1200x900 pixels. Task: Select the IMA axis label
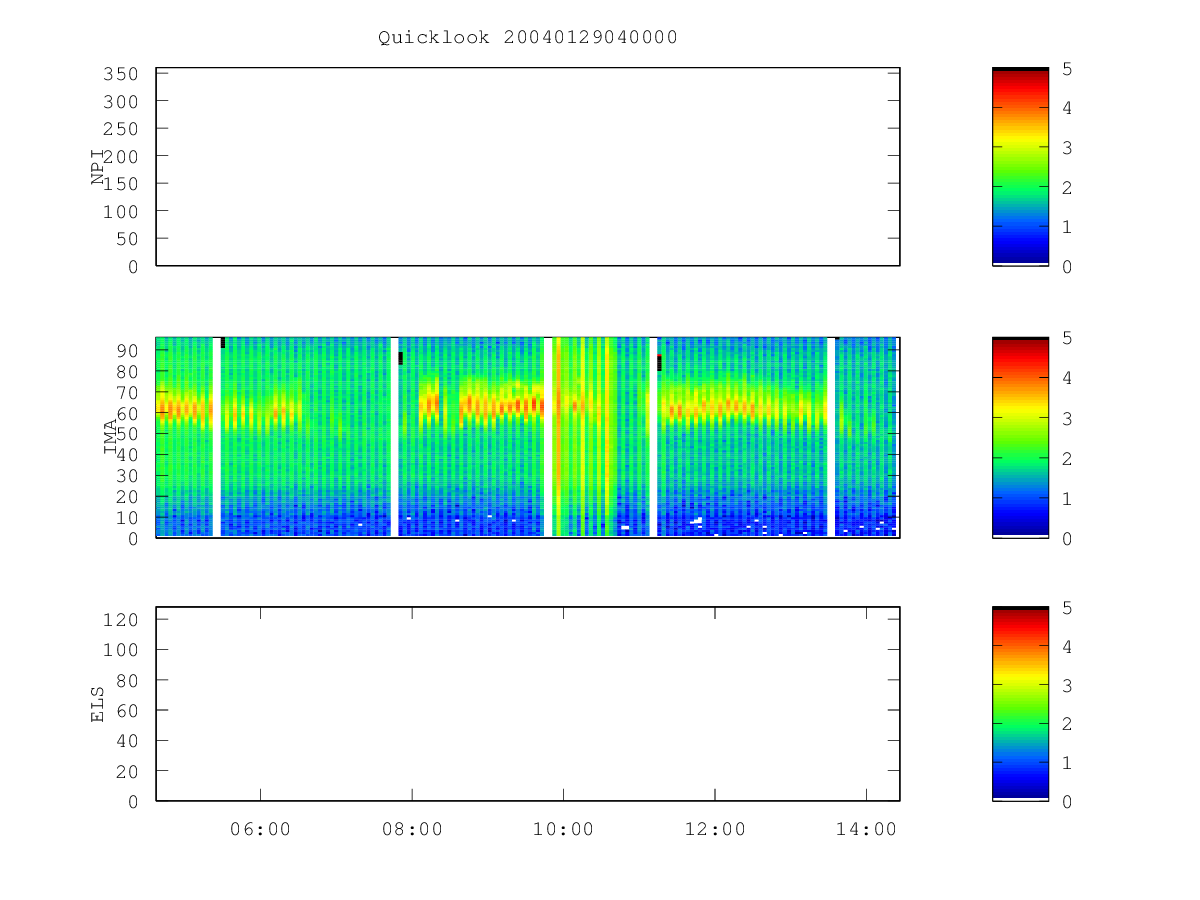click(110, 437)
